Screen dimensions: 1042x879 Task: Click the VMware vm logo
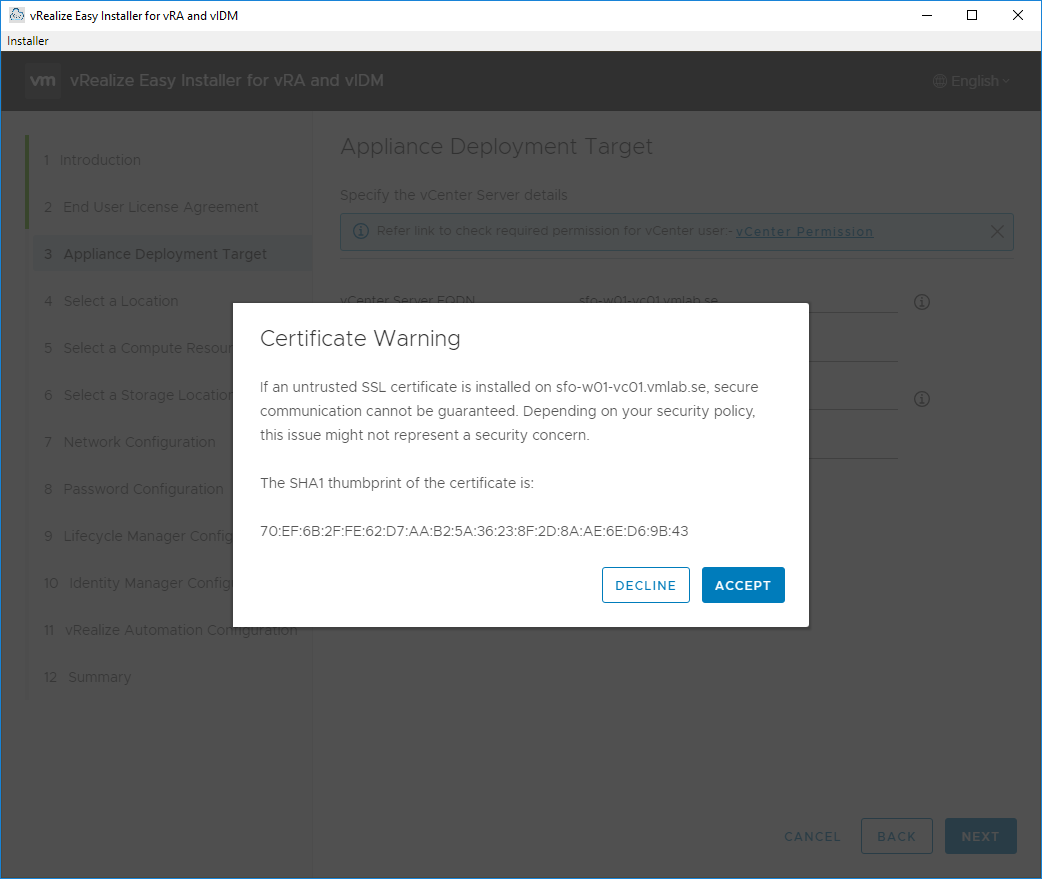click(43, 80)
